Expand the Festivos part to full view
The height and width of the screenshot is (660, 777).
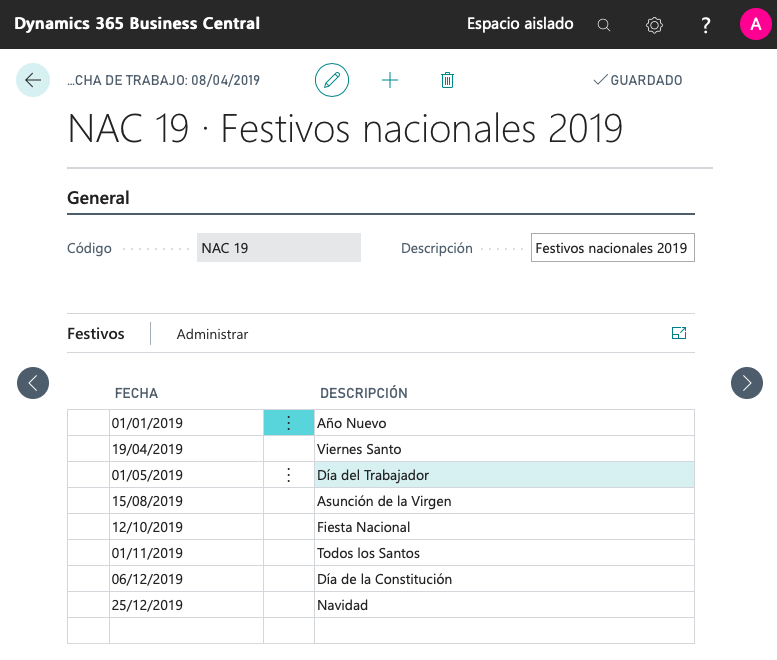tap(679, 334)
